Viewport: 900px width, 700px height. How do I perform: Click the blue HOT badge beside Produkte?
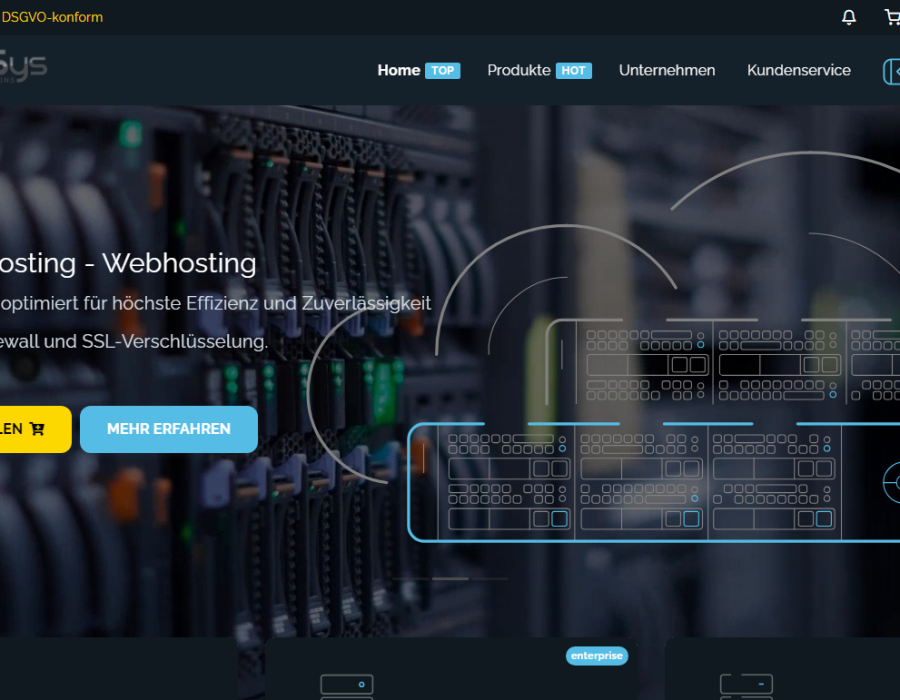[x=573, y=71]
